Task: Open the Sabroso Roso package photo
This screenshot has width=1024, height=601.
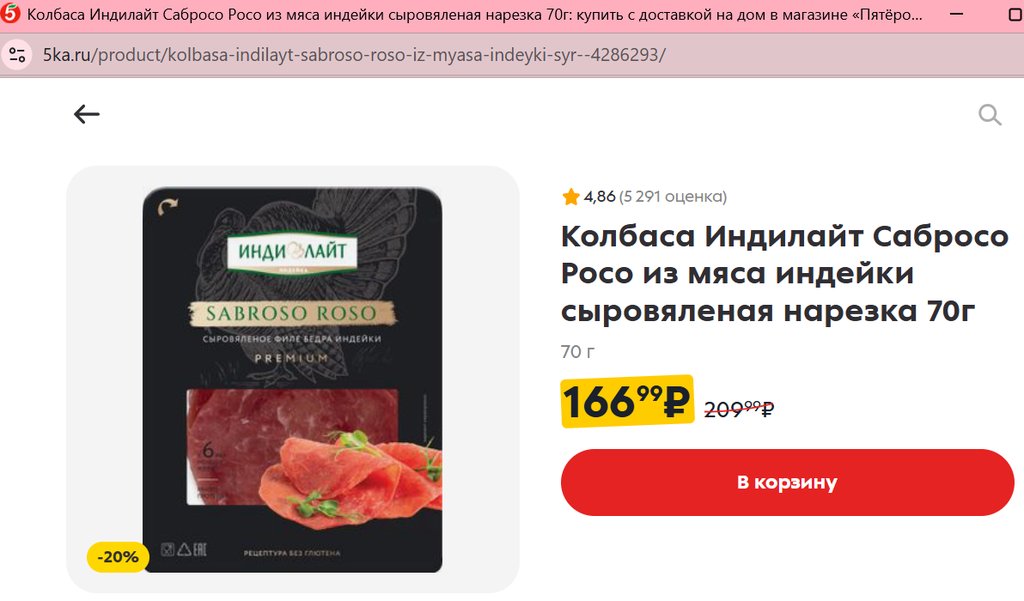Action: 293,380
